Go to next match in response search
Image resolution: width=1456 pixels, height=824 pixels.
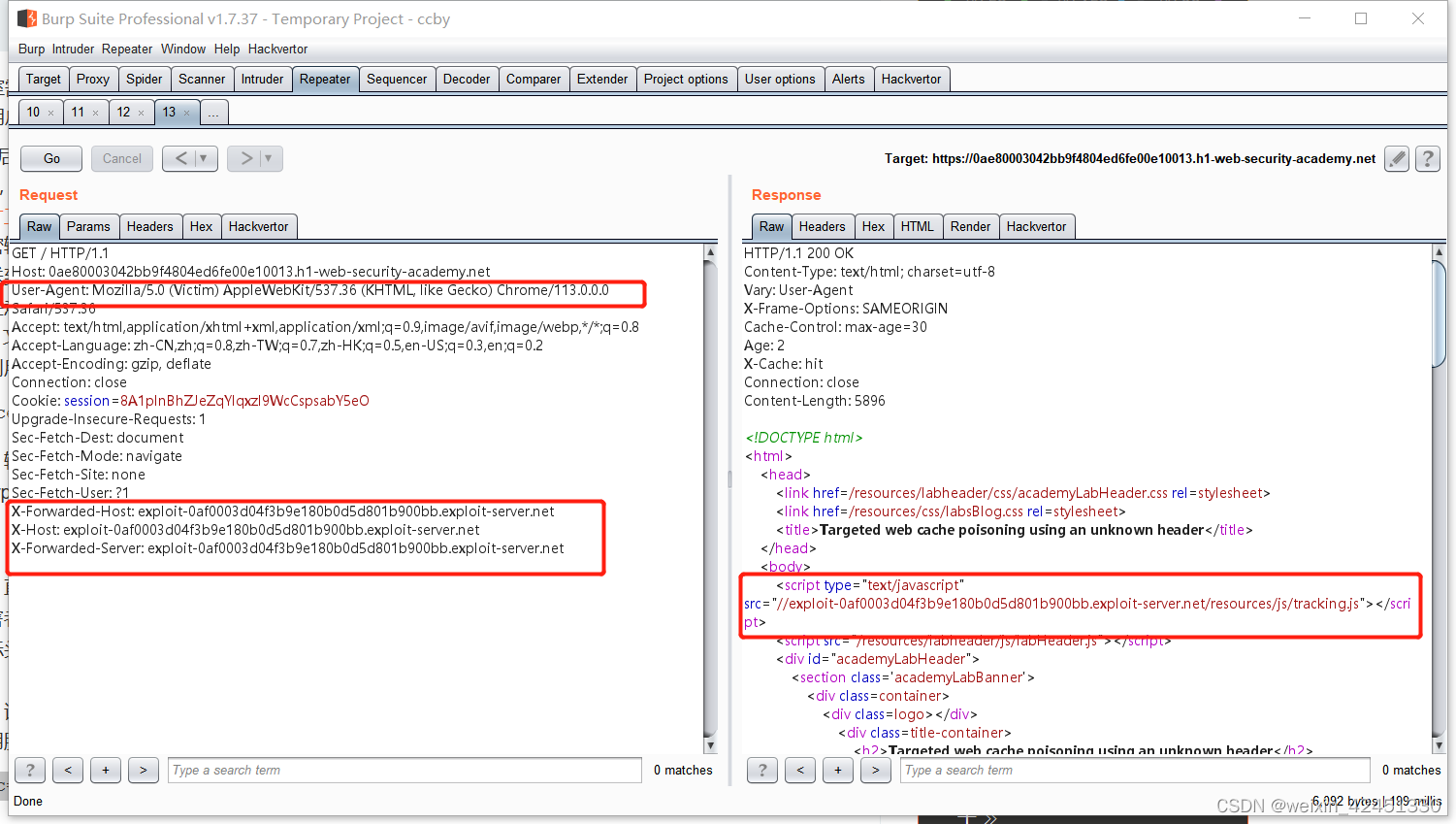[876, 770]
